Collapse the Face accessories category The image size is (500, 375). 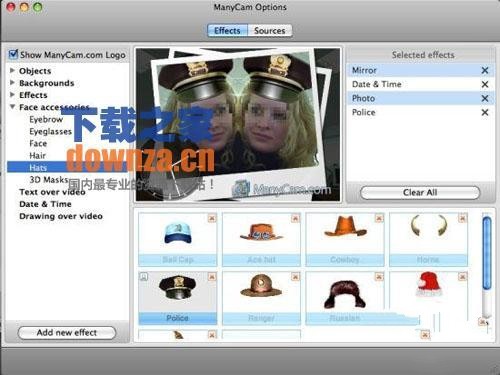point(12,107)
